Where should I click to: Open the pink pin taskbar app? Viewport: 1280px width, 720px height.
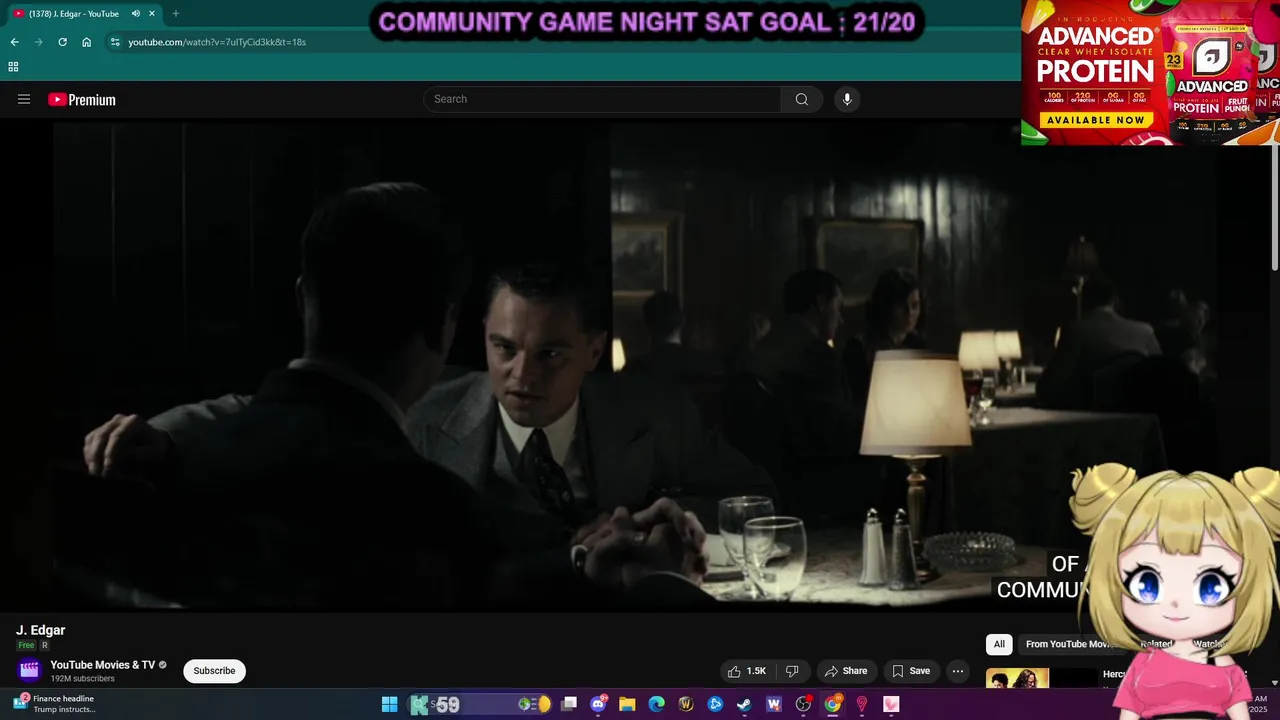[861, 704]
